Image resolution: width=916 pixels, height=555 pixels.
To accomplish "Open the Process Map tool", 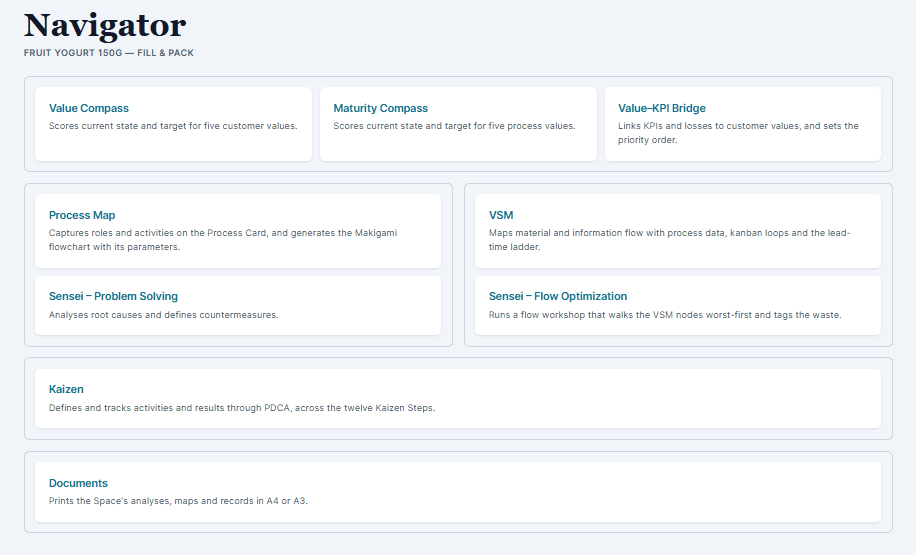I will [x=238, y=231].
